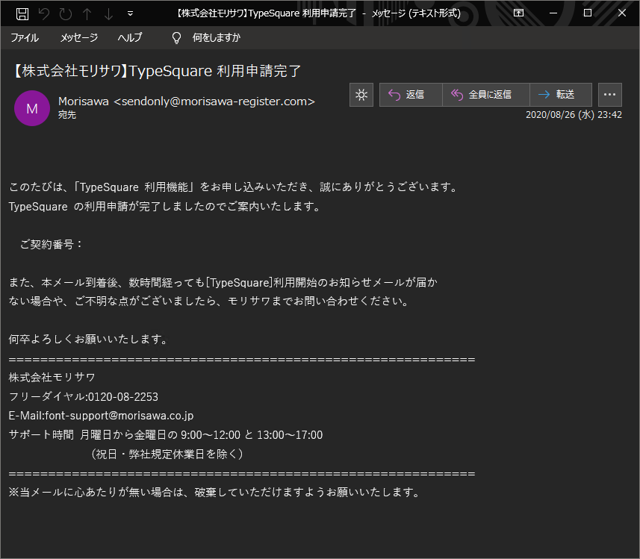Reply with the 返信 button

[411, 95]
